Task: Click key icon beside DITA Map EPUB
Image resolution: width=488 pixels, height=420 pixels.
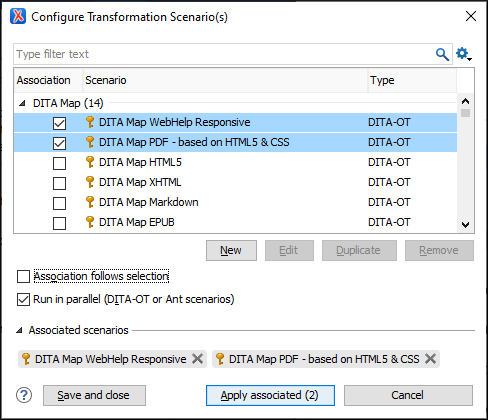Action: click(x=90, y=222)
